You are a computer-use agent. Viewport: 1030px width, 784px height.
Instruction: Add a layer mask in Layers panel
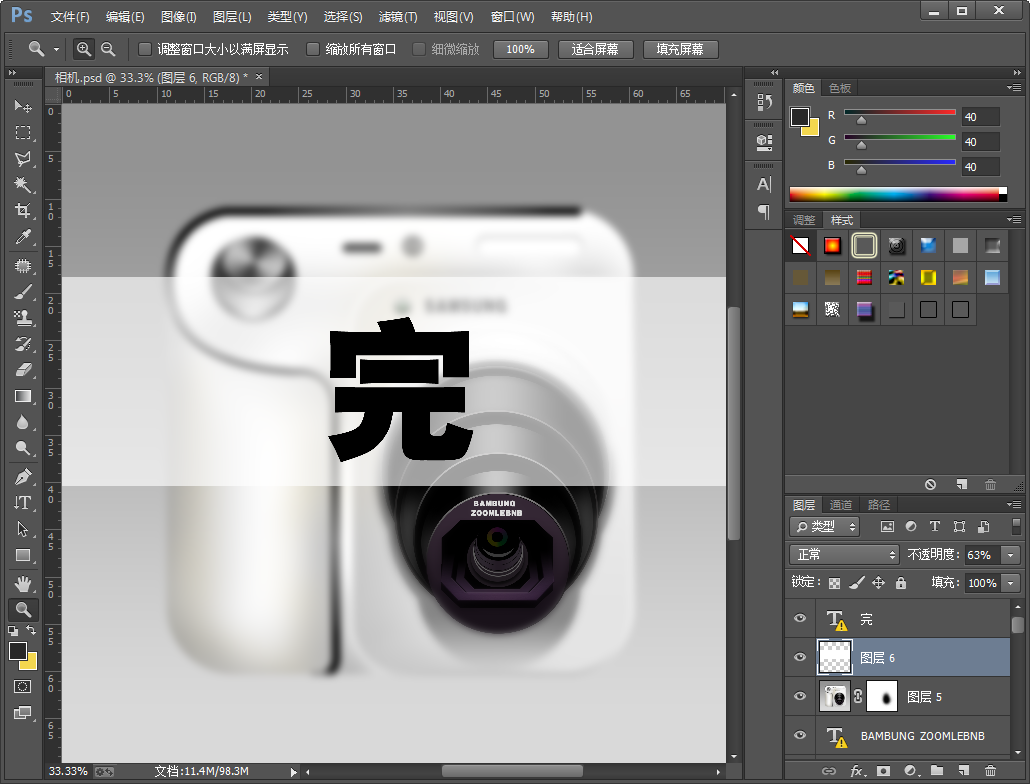[883, 771]
